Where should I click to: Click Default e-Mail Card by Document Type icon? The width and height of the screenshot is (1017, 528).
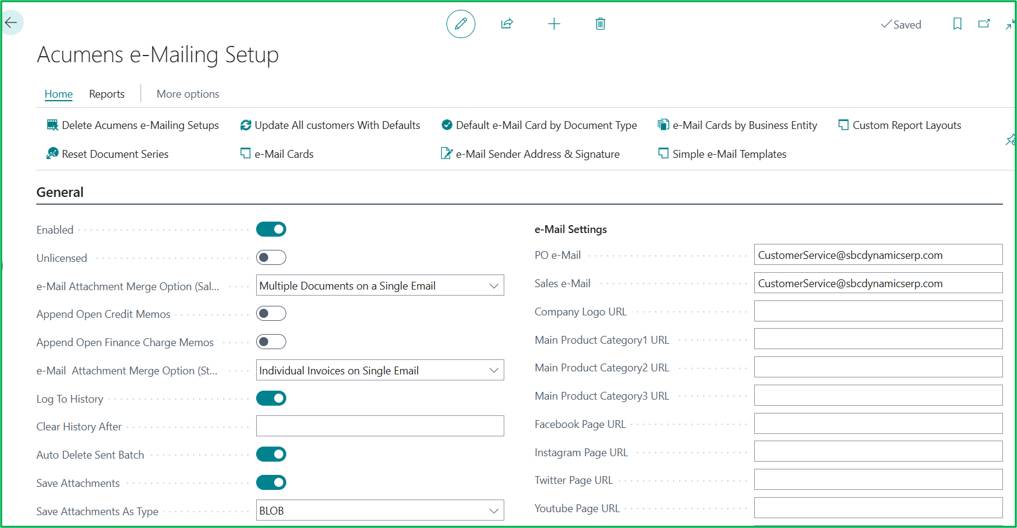point(447,125)
